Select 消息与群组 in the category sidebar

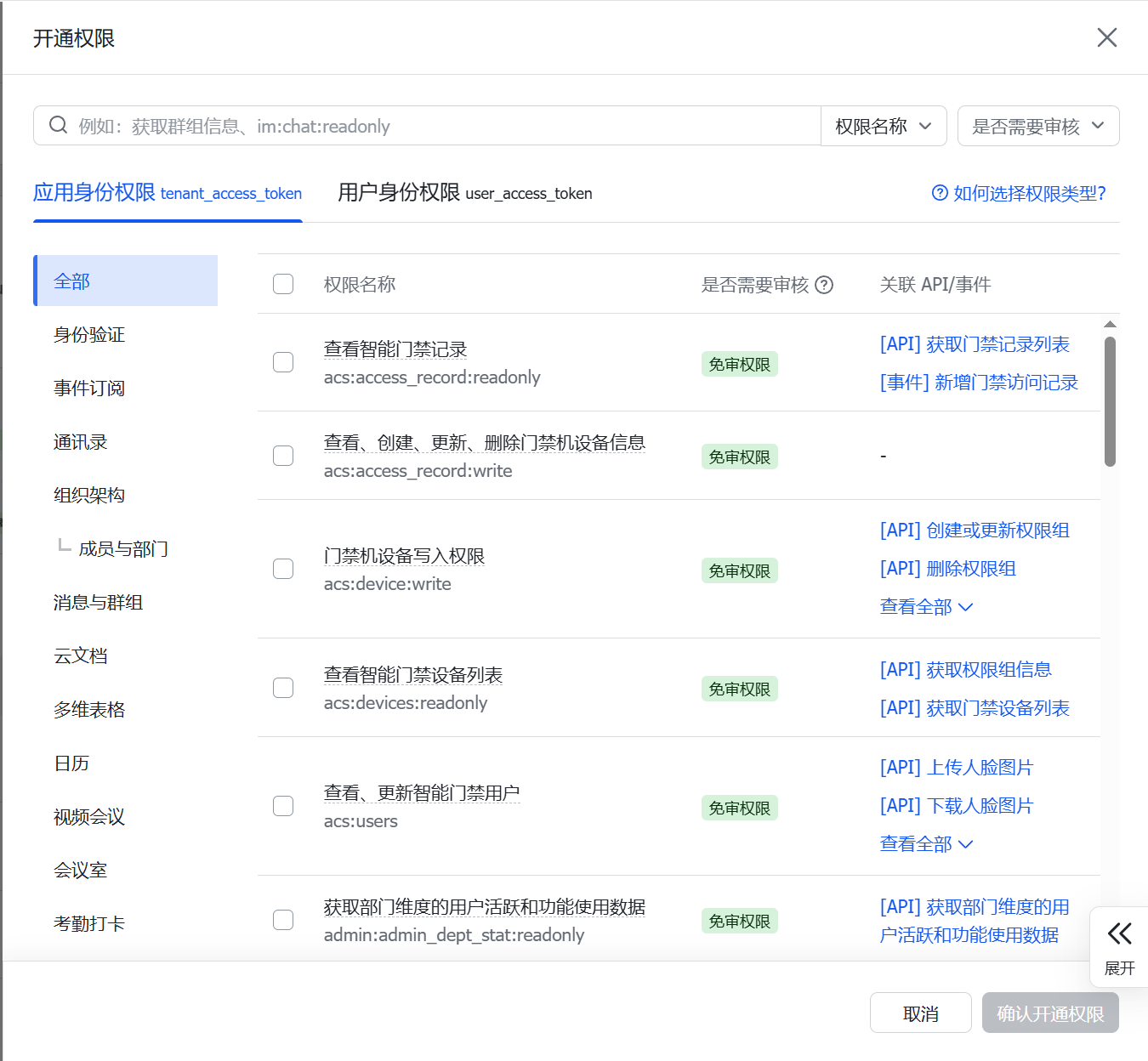(98, 603)
